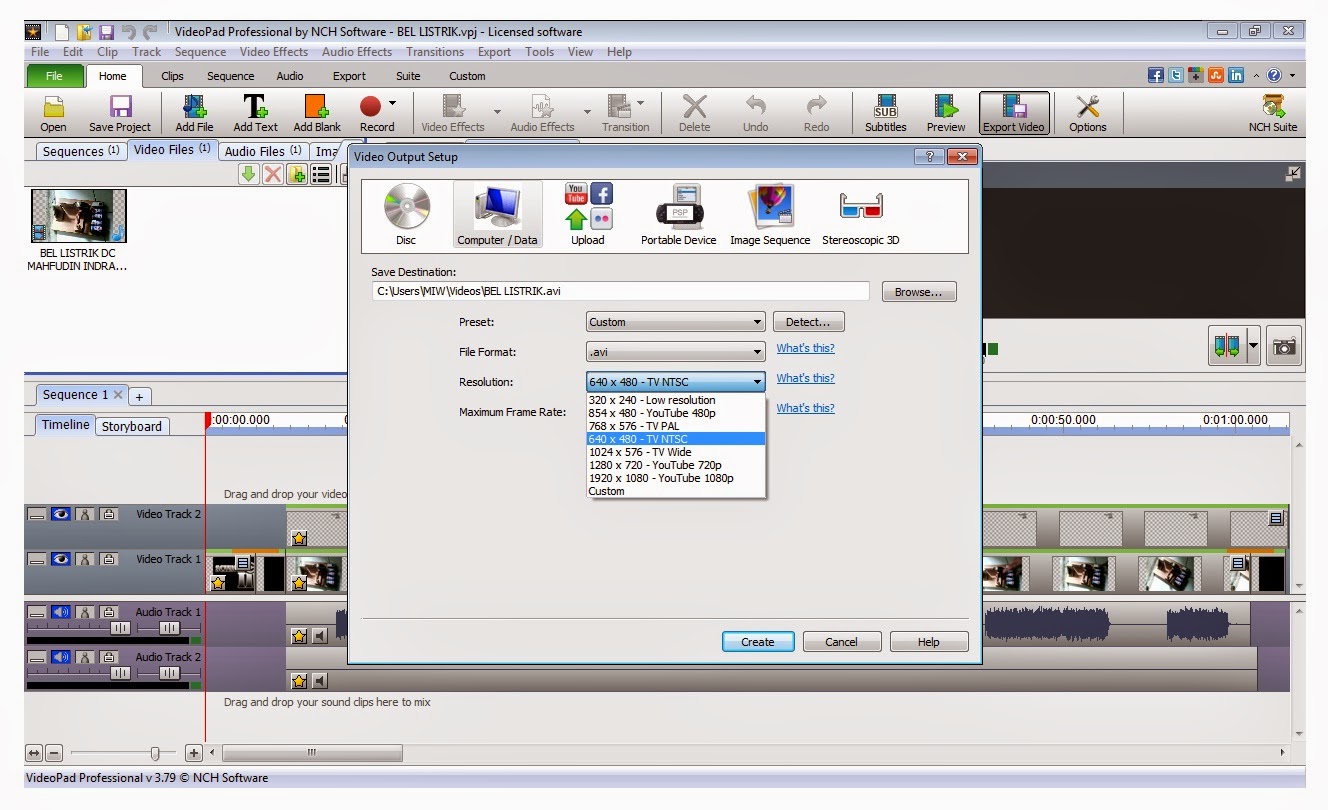The width and height of the screenshot is (1328, 810).
Task: Open the Record dropdown arrow
Action: [393, 103]
